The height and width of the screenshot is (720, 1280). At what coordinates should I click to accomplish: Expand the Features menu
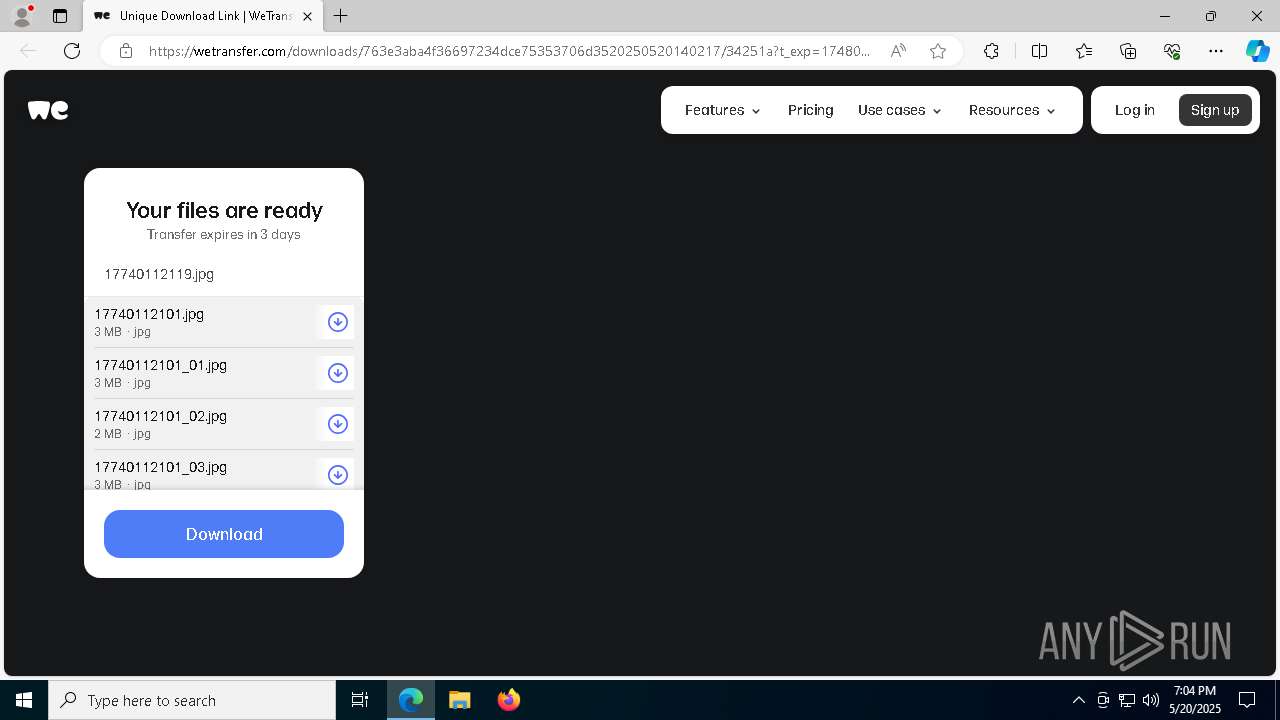[x=723, y=110]
